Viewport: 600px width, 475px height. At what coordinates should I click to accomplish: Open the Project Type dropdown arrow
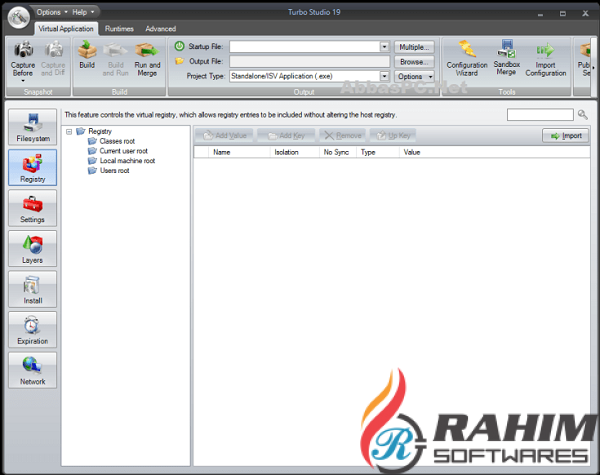click(x=385, y=76)
